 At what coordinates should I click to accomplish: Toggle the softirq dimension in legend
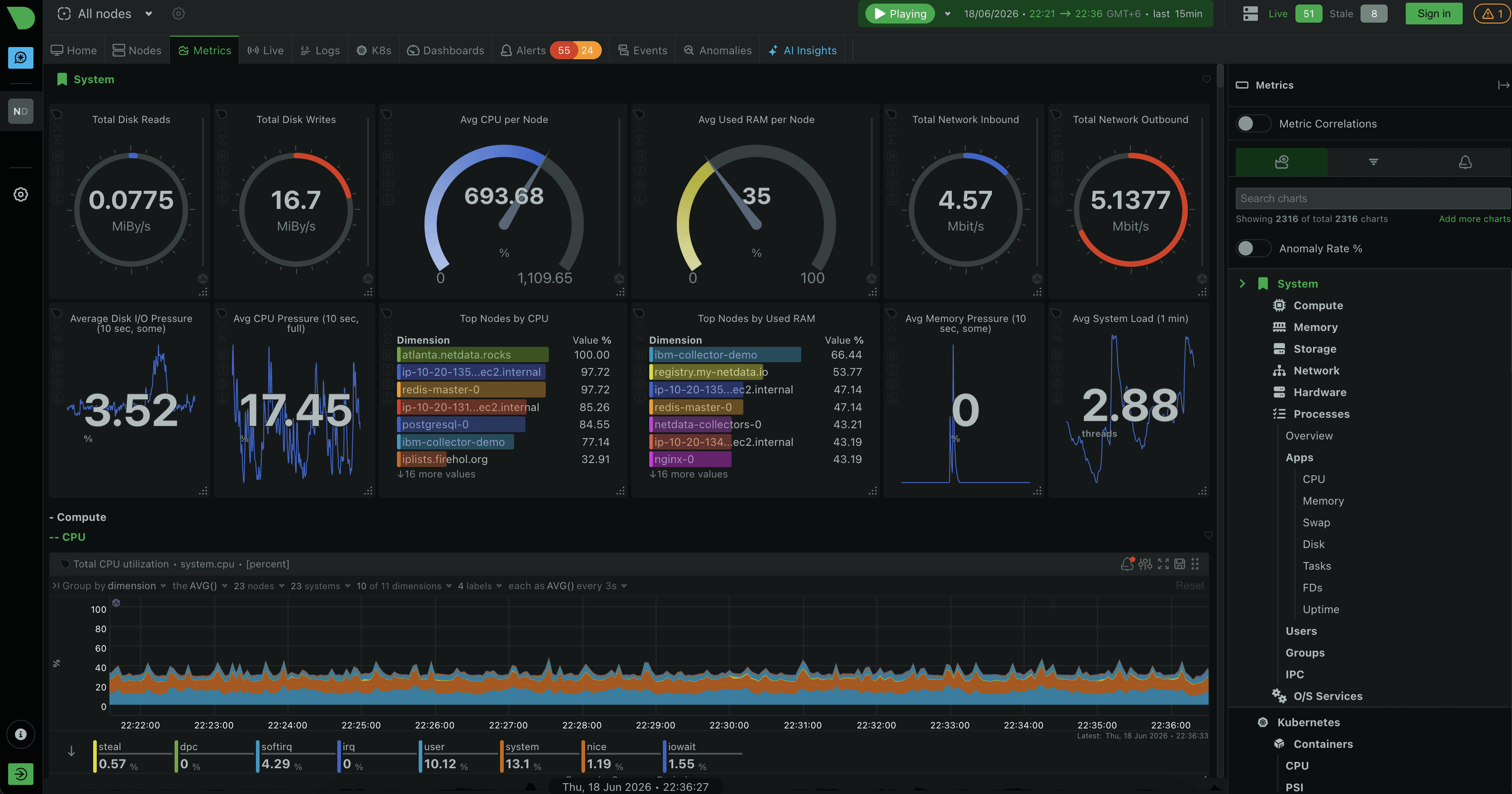click(295, 756)
